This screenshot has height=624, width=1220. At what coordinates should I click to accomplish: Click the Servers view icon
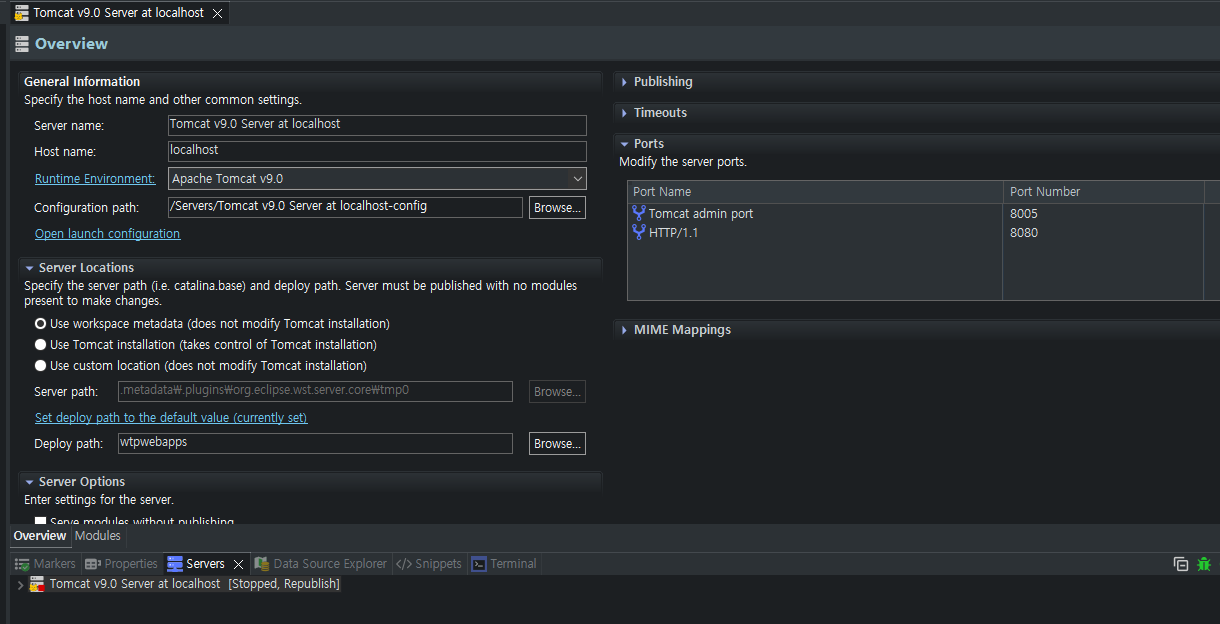coord(175,564)
